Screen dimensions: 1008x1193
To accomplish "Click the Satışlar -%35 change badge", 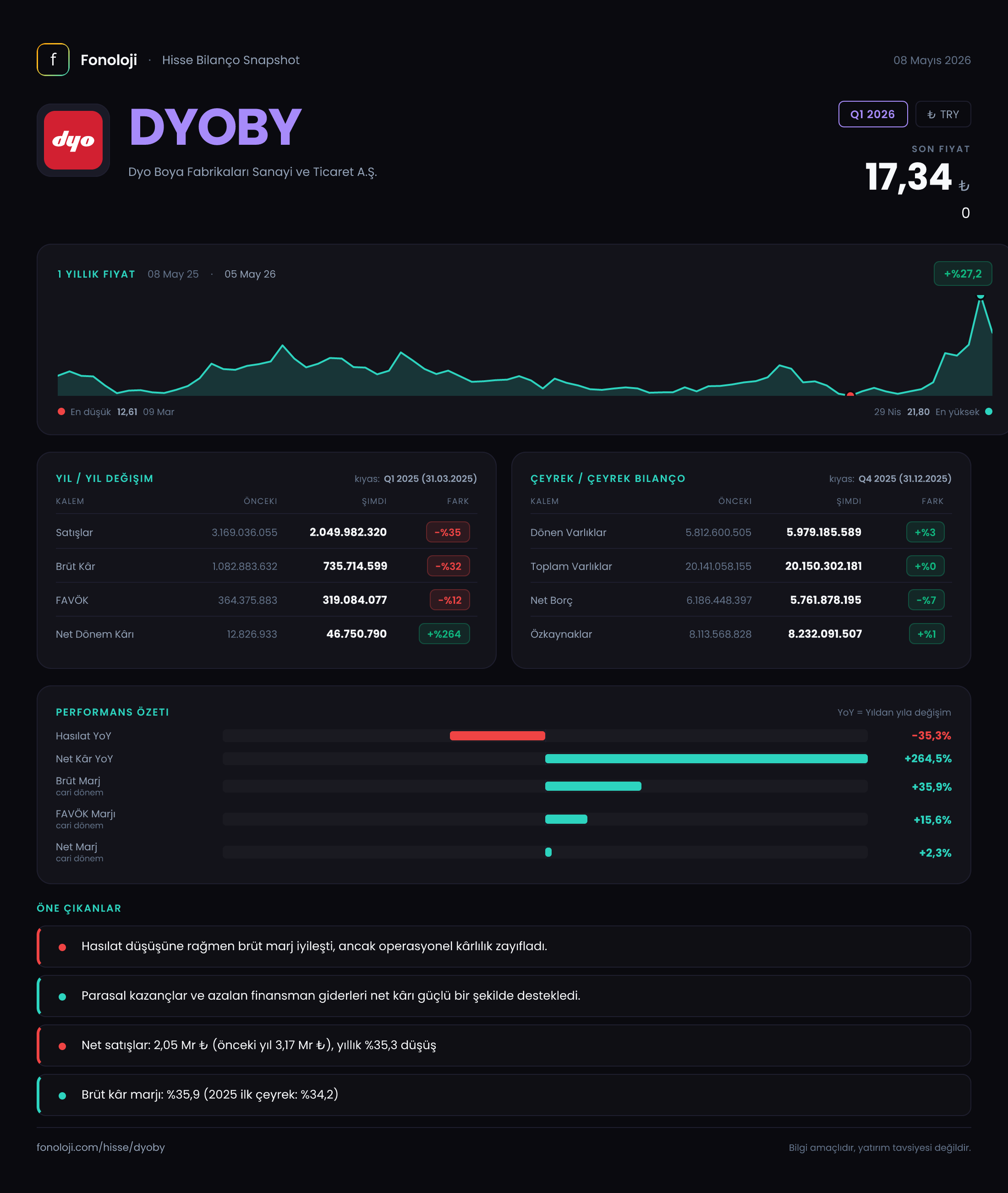I will [x=448, y=532].
